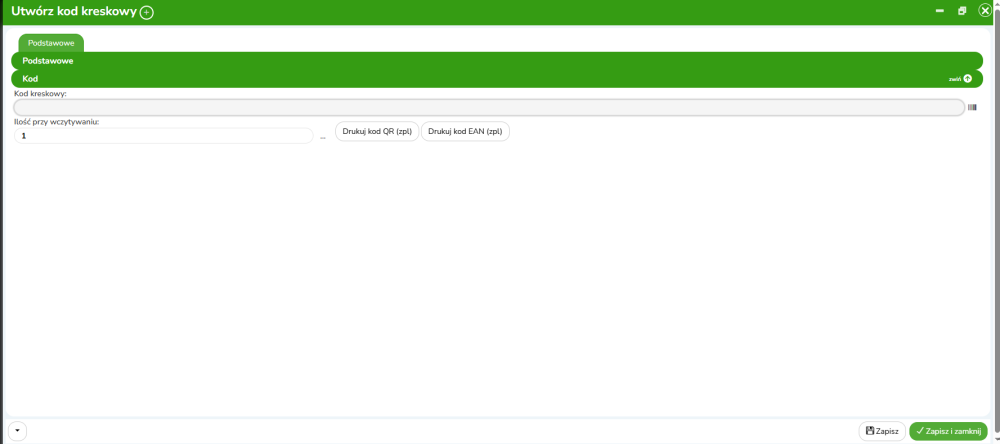1000x444 pixels.
Task: Open the Podstawowe tab
Action: click(x=51, y=43)
